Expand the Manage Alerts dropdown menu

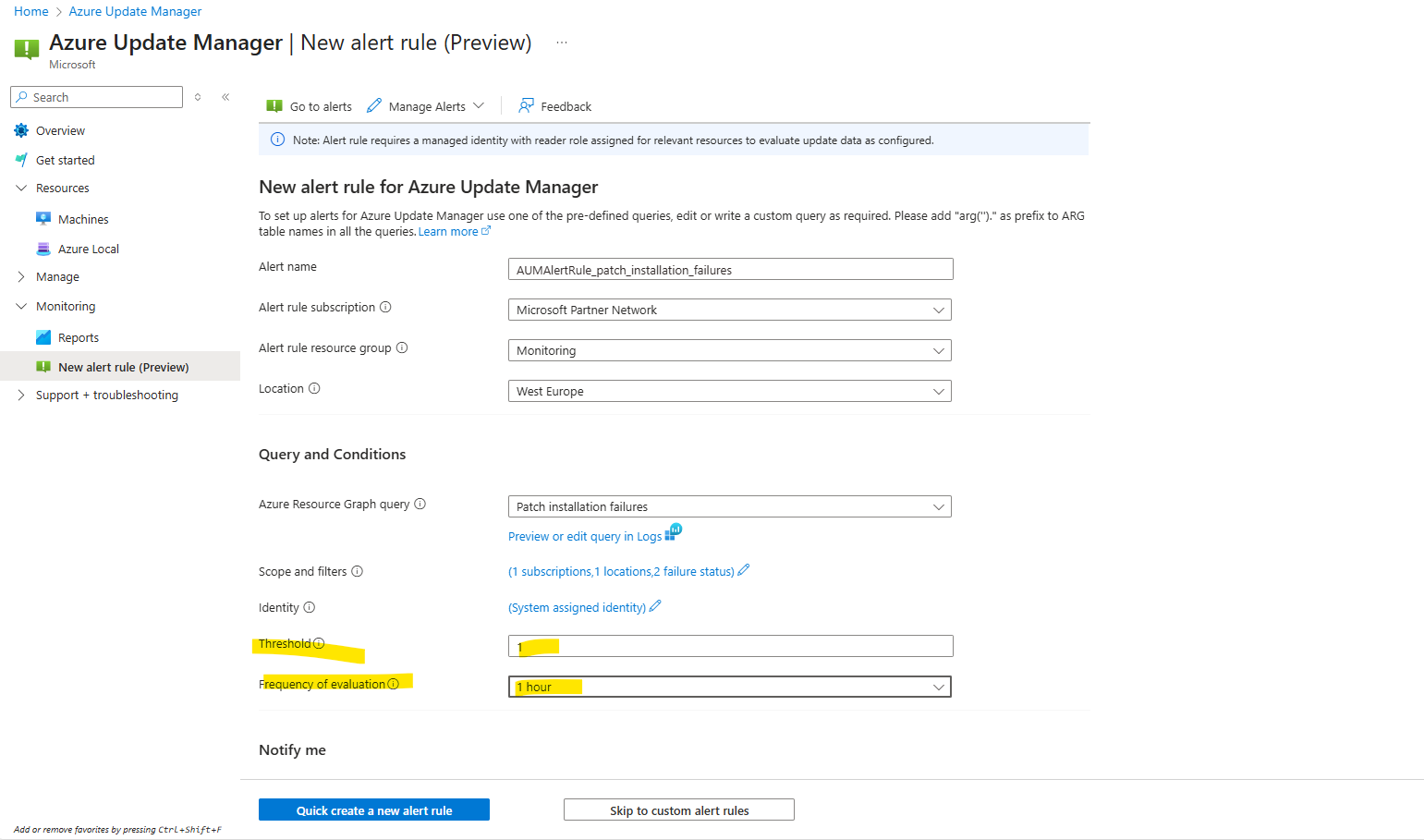point(479,106)
